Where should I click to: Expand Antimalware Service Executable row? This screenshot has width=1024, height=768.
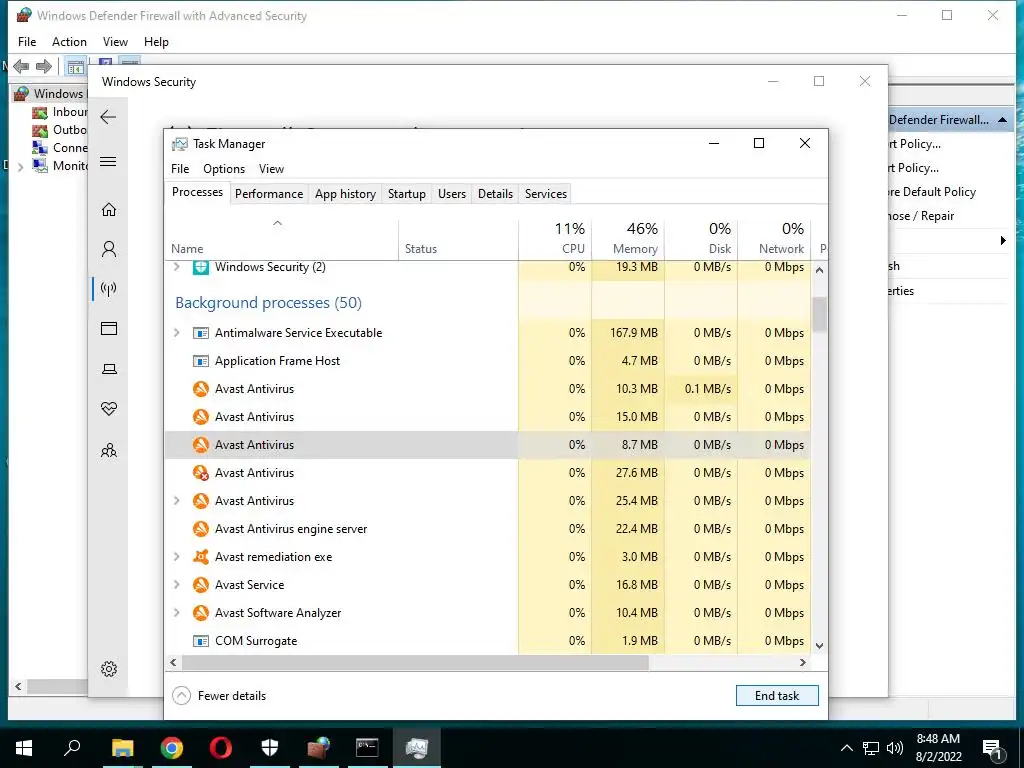[176, 332]
